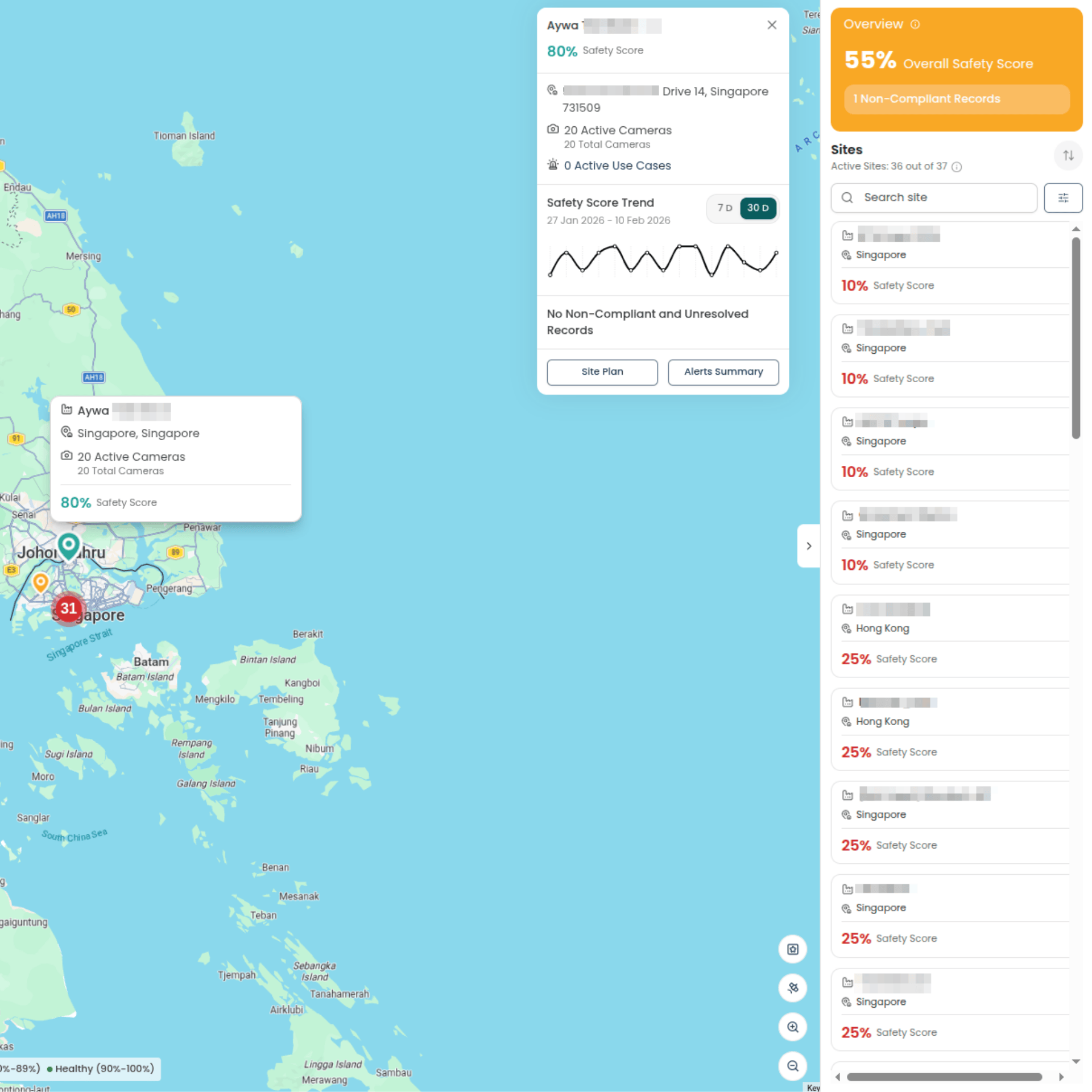
Task: Close the Aywa site details popup
Action: tap(771, 25)
